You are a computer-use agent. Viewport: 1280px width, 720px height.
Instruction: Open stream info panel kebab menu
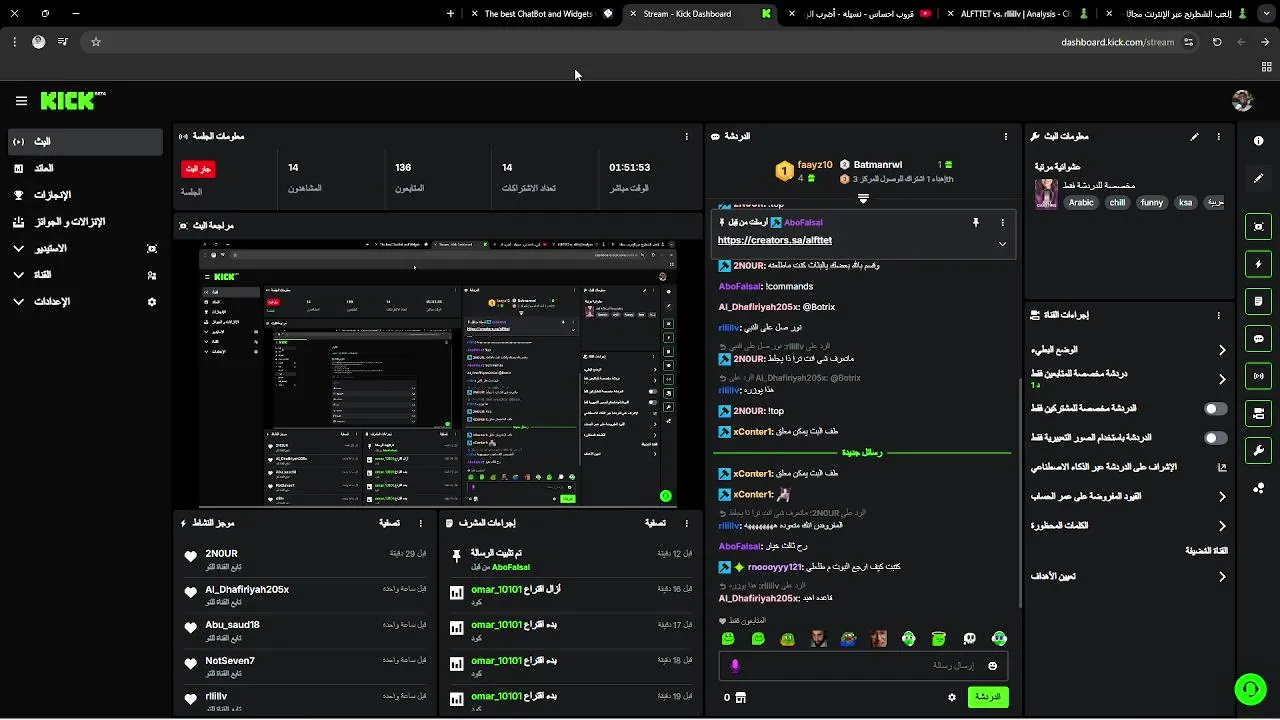tap(1218, 136)
